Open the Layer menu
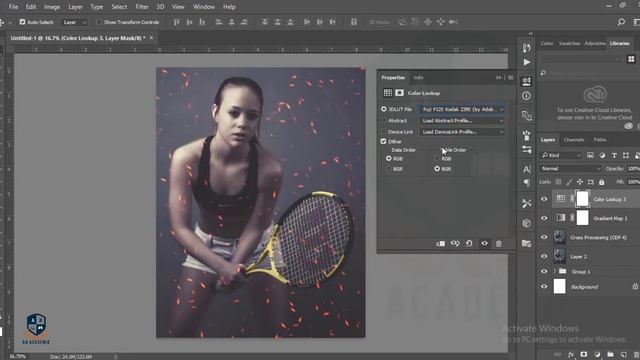640x360 pixels. (75, 7)
